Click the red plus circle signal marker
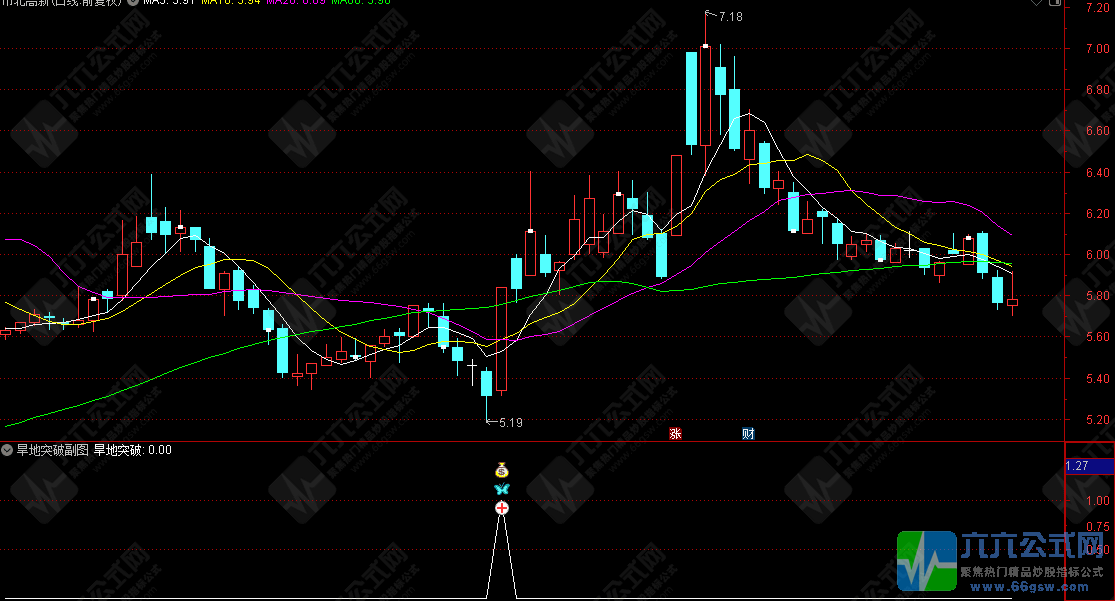The width and height of the screenshot is (1115, 601). coord(502,508)
